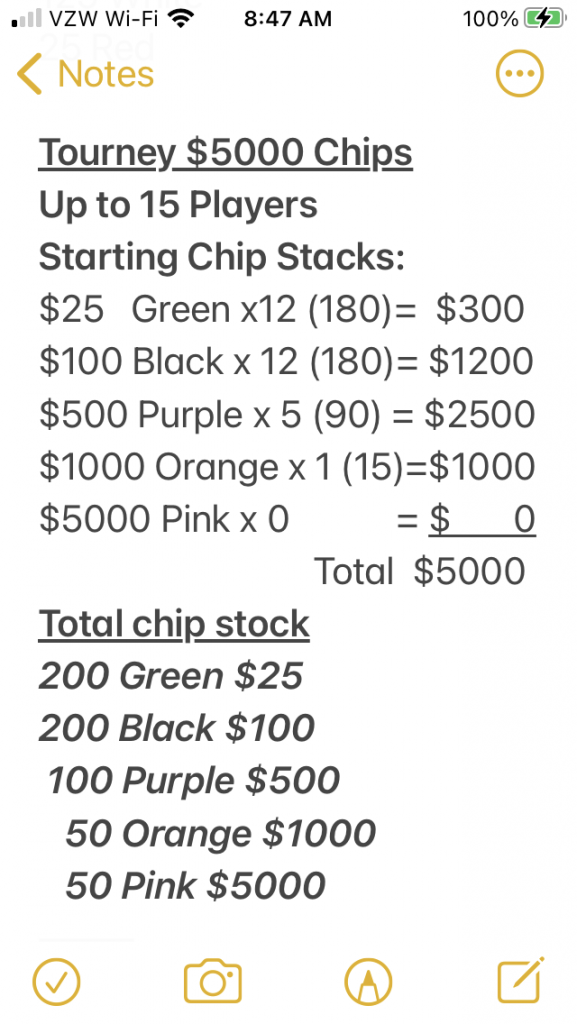Select the markup pen icon
This screenshot has width=577, height=1024.
pyautogui.click(x=368, y=982)
